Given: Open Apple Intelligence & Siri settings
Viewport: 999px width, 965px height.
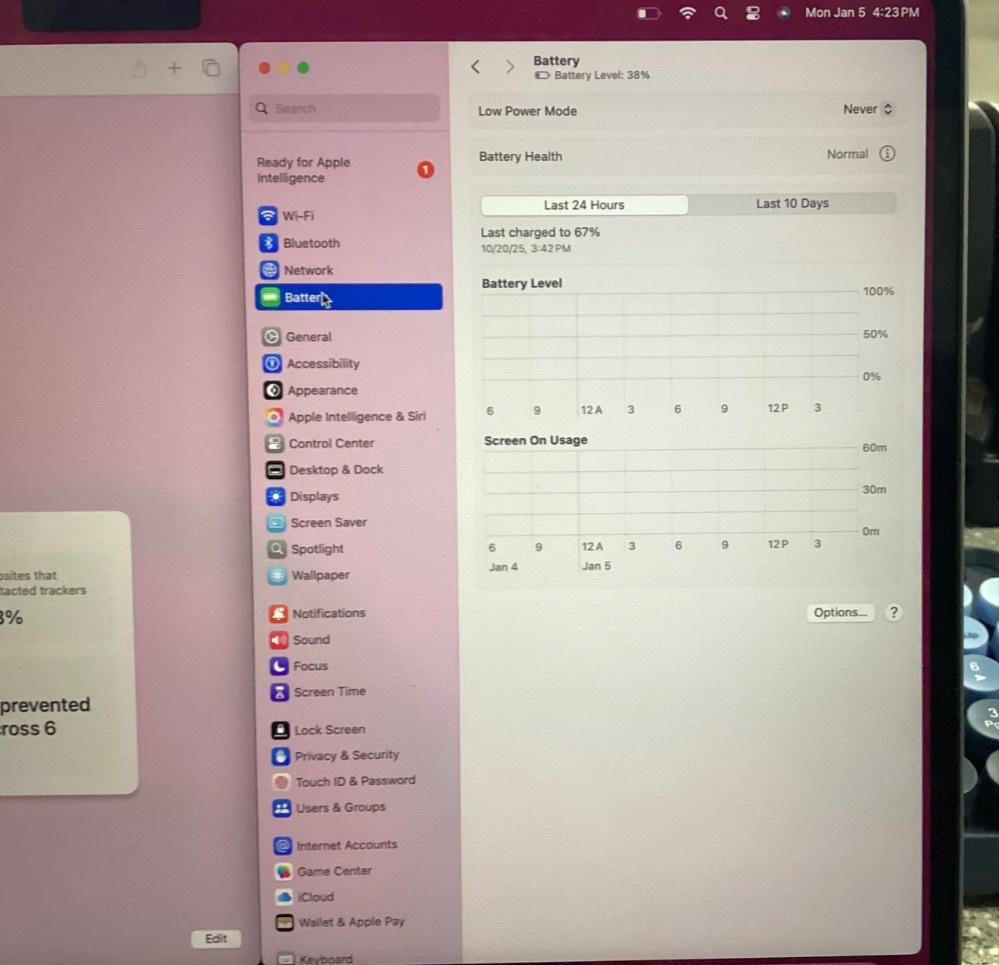Looking at the screenshot, I should (355, 417).
